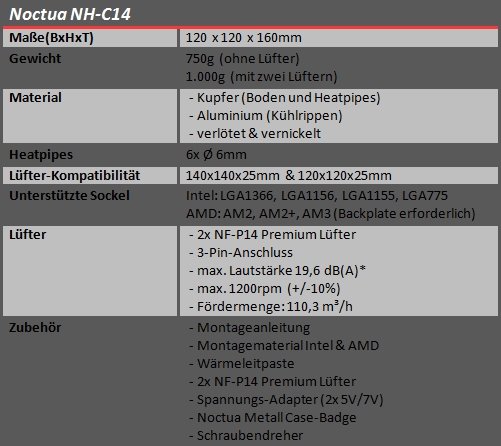The image size is (501, 446).
Task: Click the 1.000g (mit zwei Lüftern) text
Action: coord(262,77)
